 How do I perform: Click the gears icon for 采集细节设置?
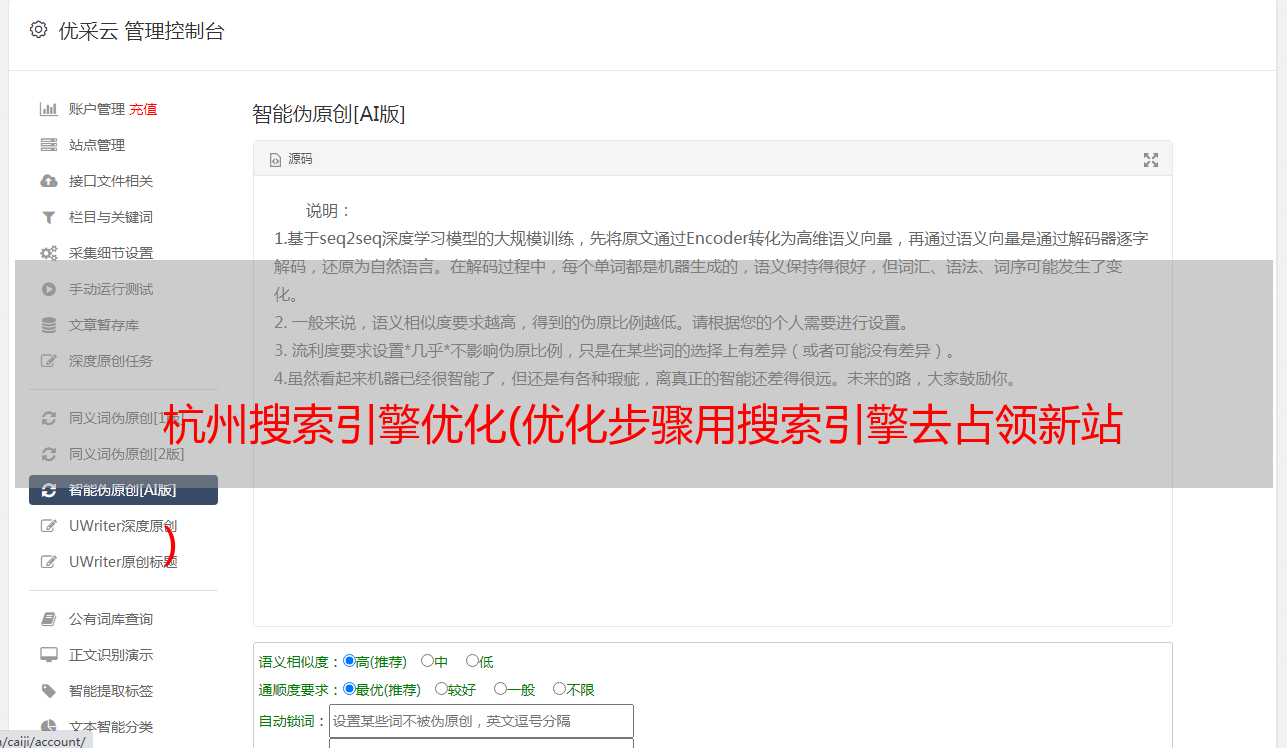pyautogui.click(x=48, y=253)
